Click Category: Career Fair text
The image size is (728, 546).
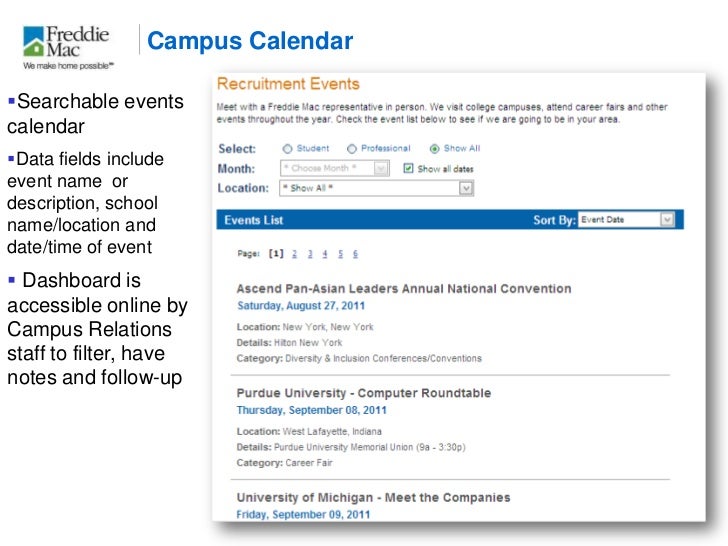(x=285, y=463)
